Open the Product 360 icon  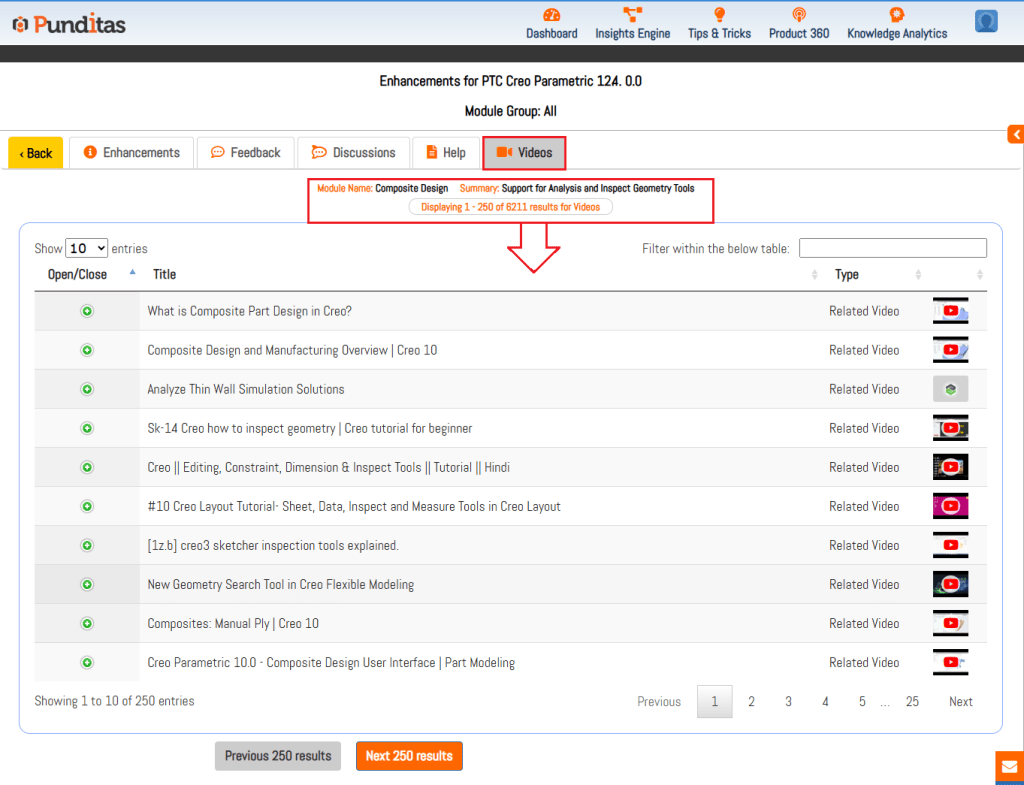pyautogui.click(x=798, y=15)
